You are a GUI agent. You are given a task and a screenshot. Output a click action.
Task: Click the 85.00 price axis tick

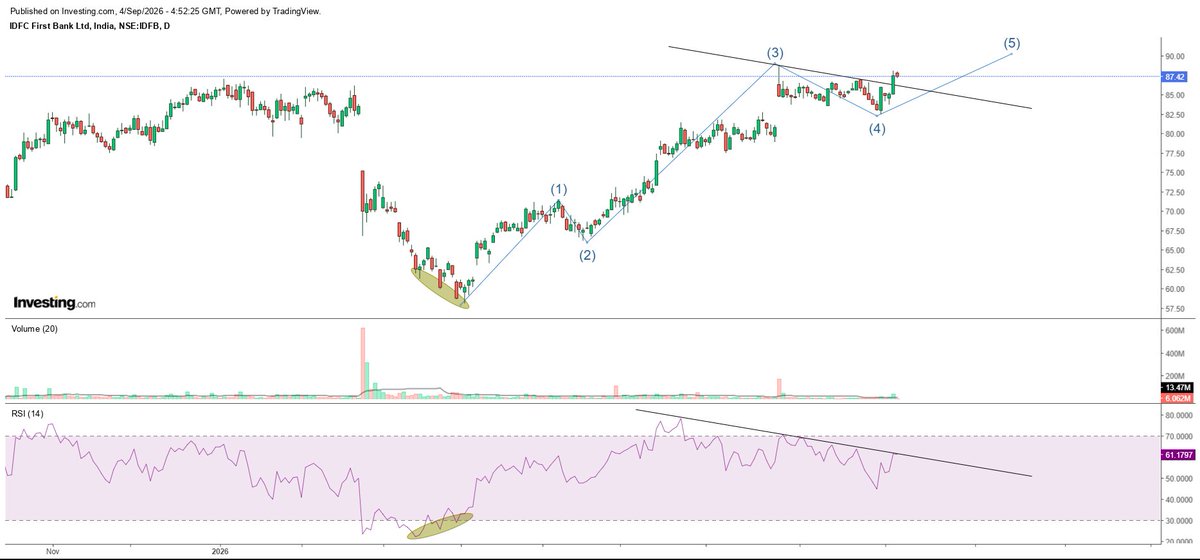pos(1174,95)
